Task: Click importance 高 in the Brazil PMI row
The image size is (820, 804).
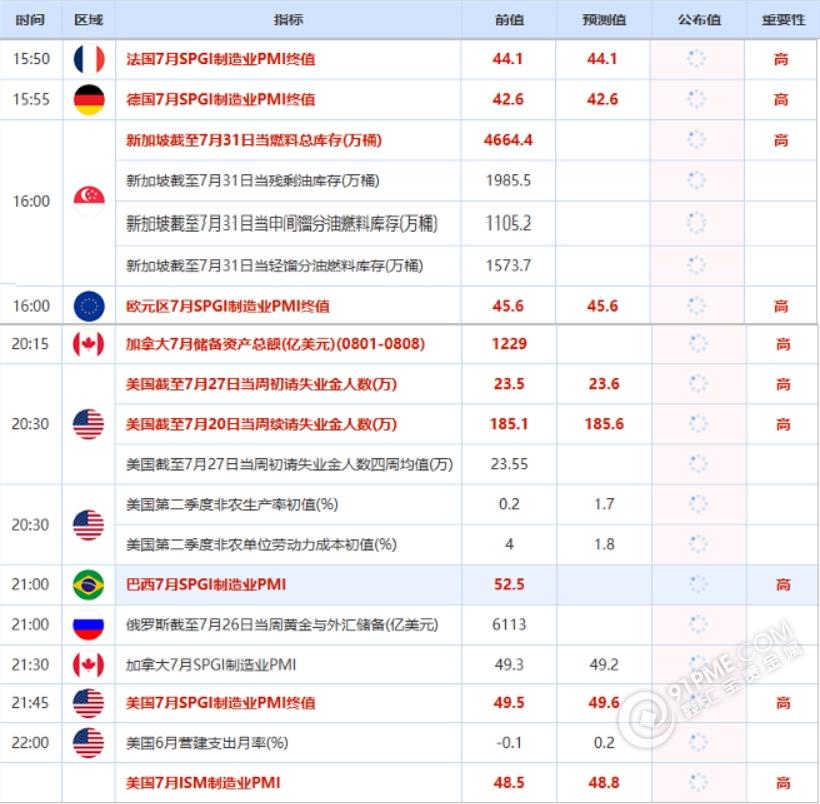Action: pos(783,584)
